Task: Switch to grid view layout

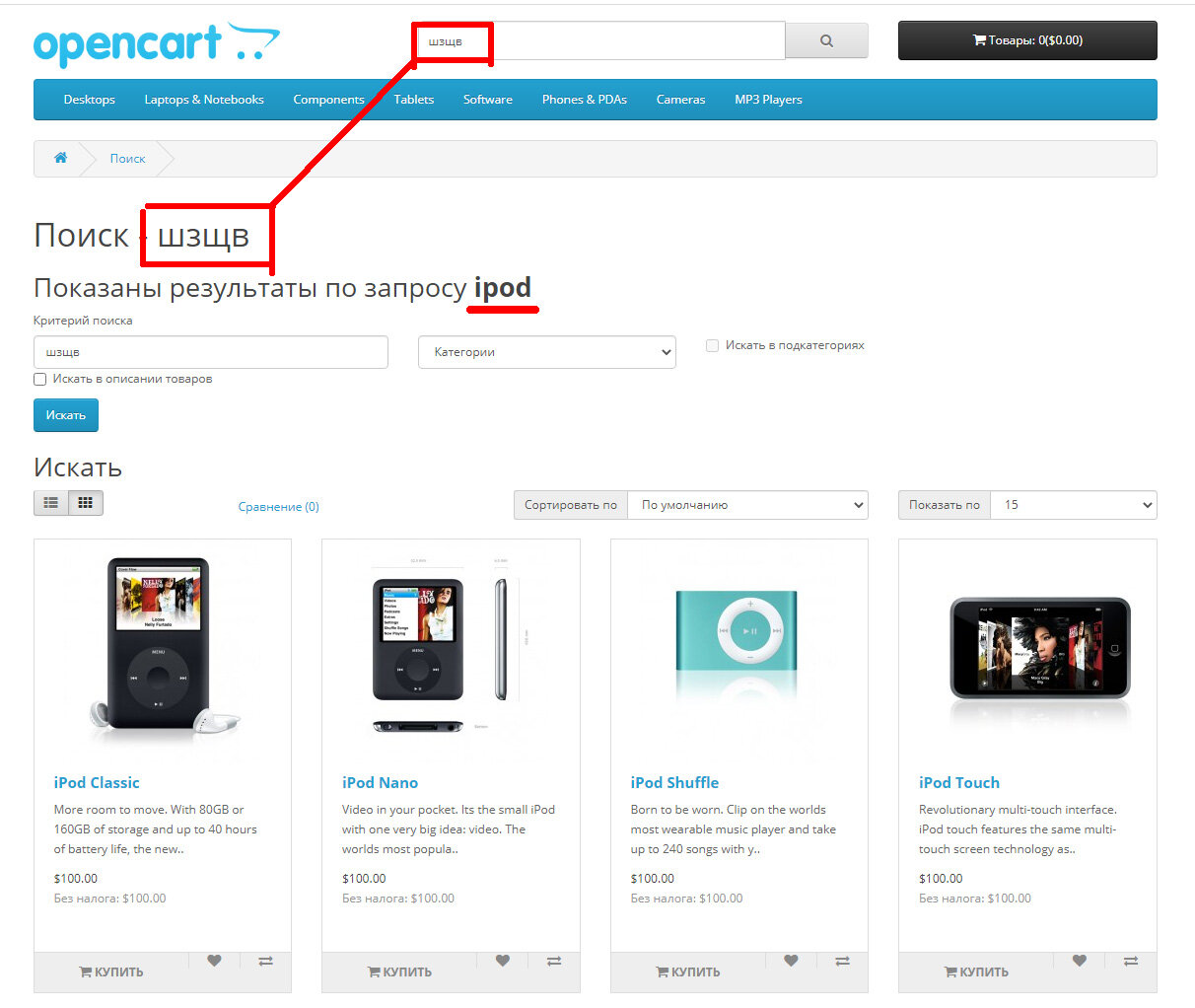Action: click(x=86, y=503)
